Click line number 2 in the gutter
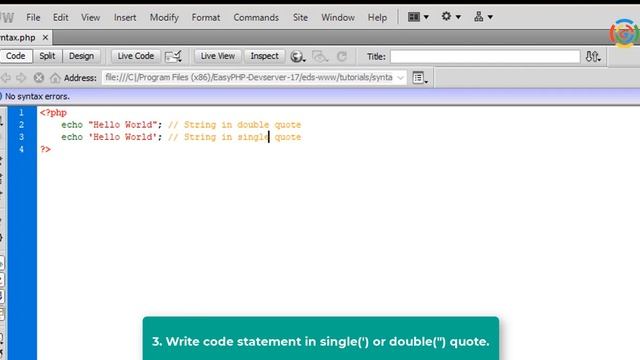 point(21,124)
